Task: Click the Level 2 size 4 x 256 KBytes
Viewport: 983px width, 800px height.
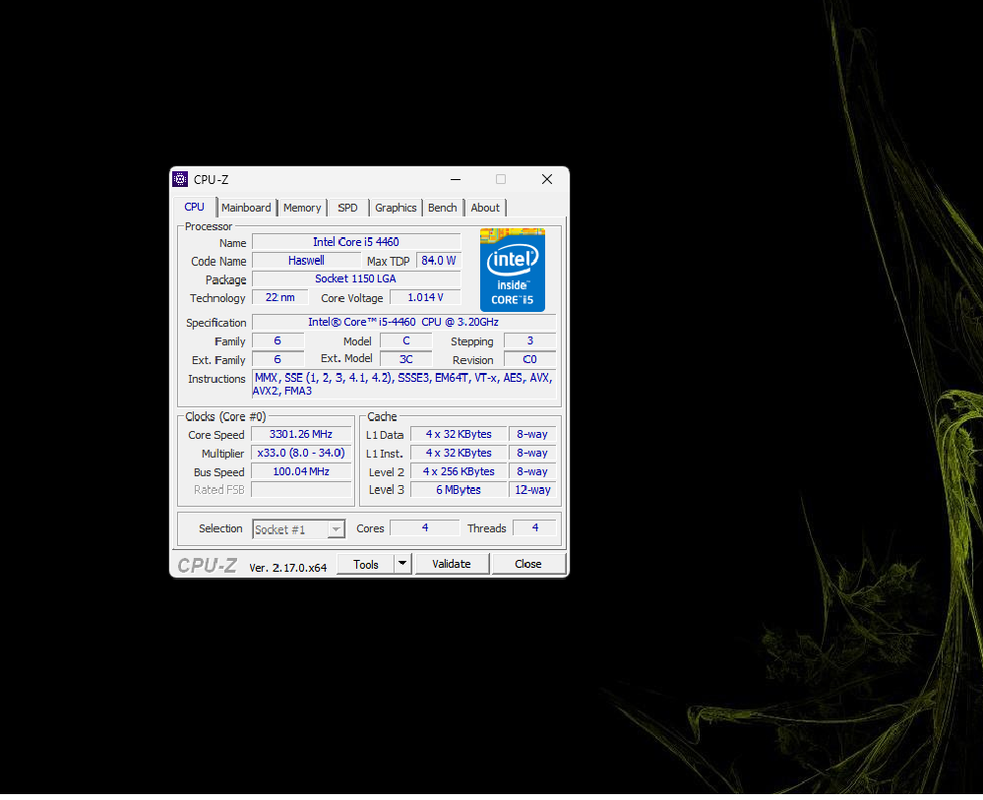Action: click(458, 471)
